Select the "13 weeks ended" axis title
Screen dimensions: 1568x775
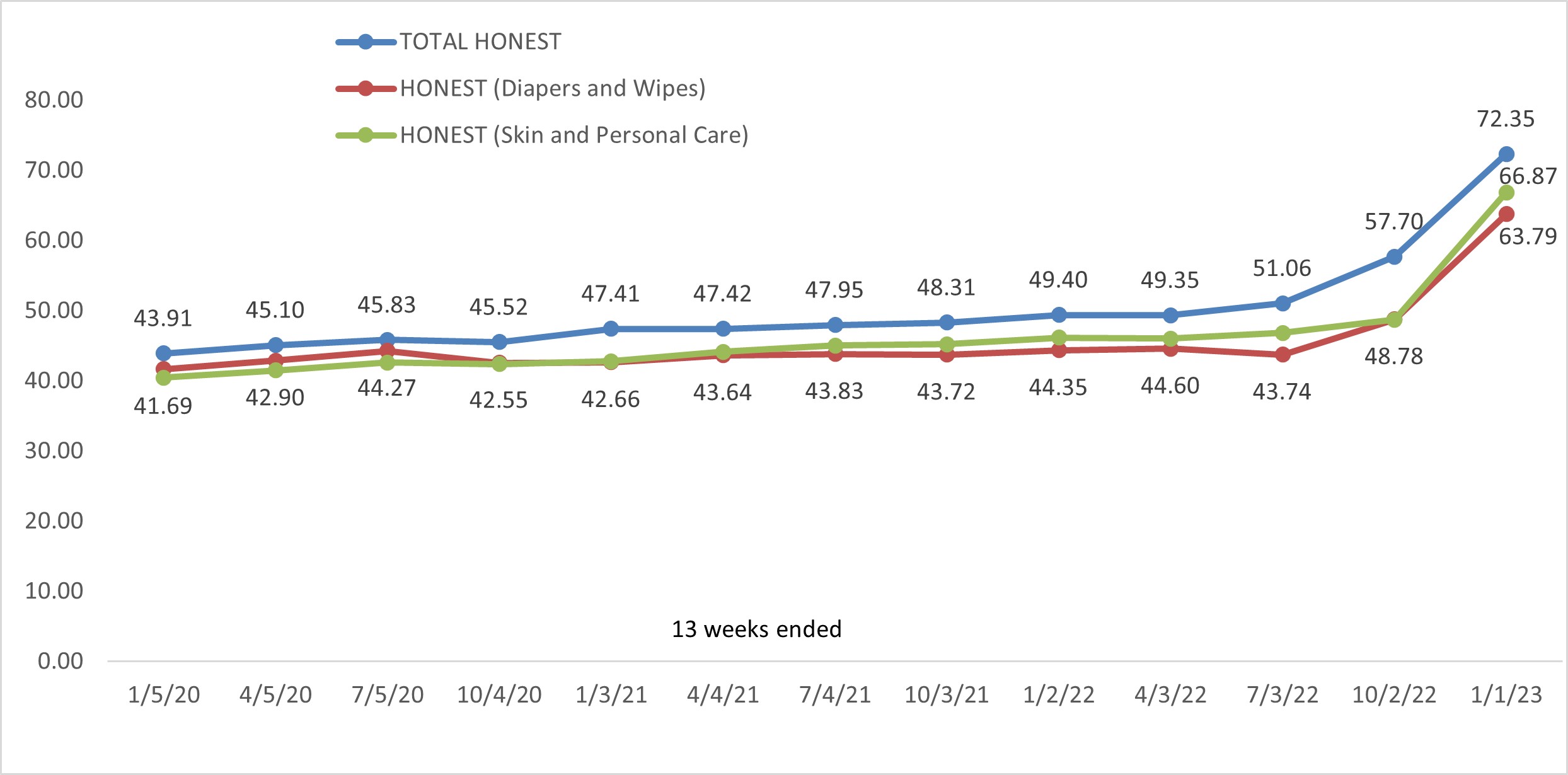point(756,629)
